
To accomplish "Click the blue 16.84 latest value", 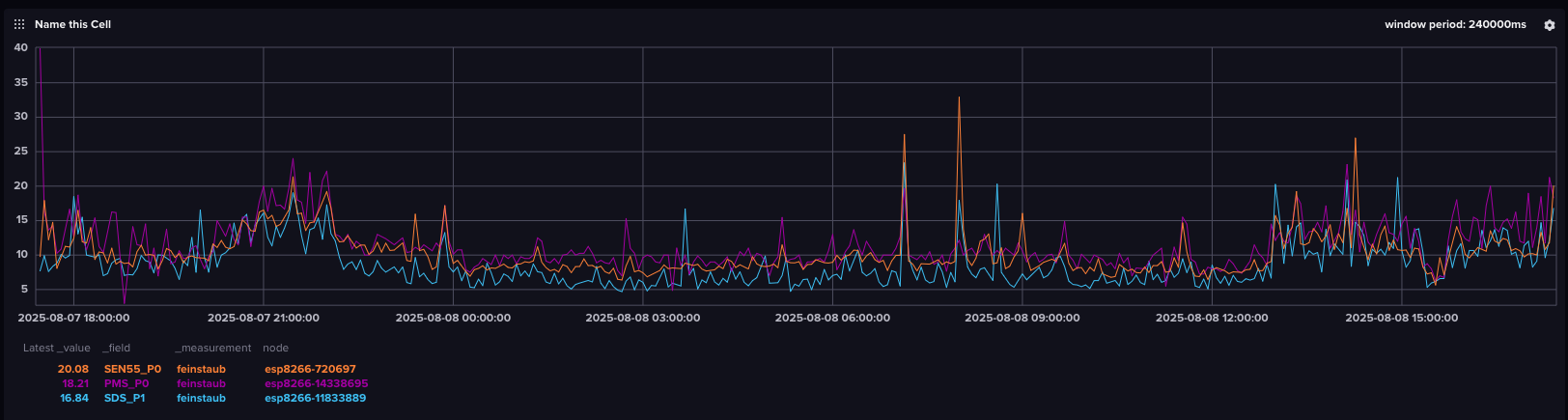I will [x=73, y=398].
